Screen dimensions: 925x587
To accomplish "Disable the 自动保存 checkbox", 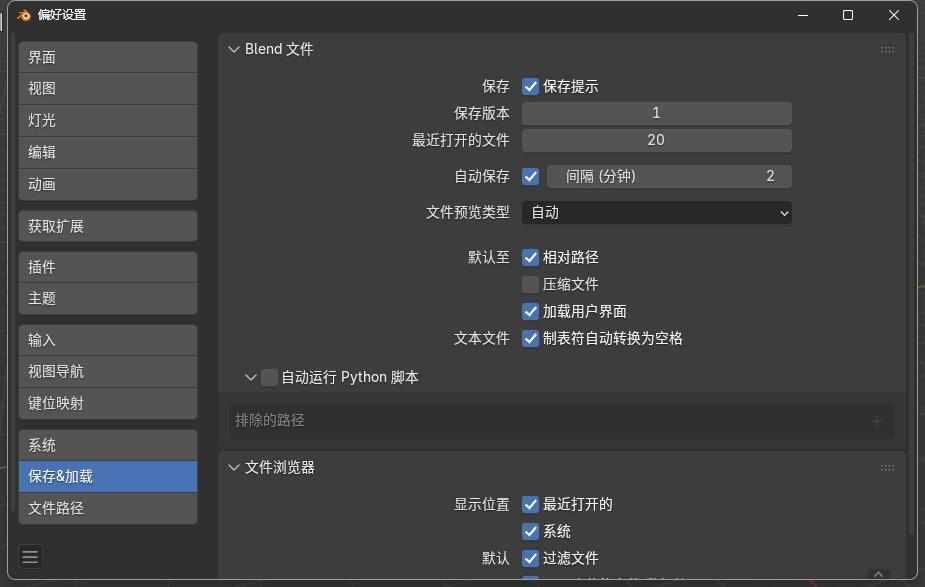I will (530, 176).
